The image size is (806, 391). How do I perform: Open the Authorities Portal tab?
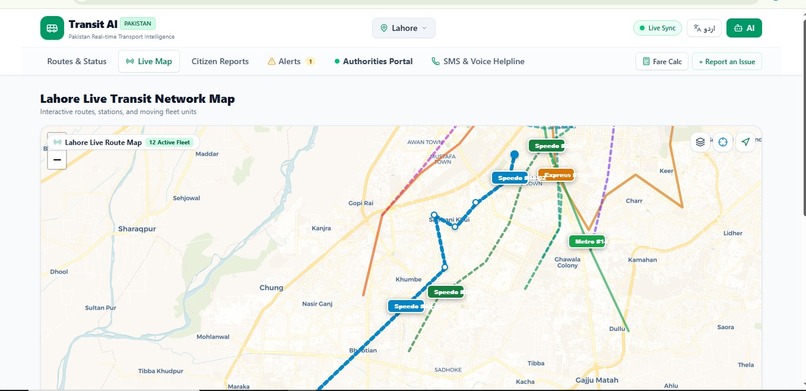(373, 61)
